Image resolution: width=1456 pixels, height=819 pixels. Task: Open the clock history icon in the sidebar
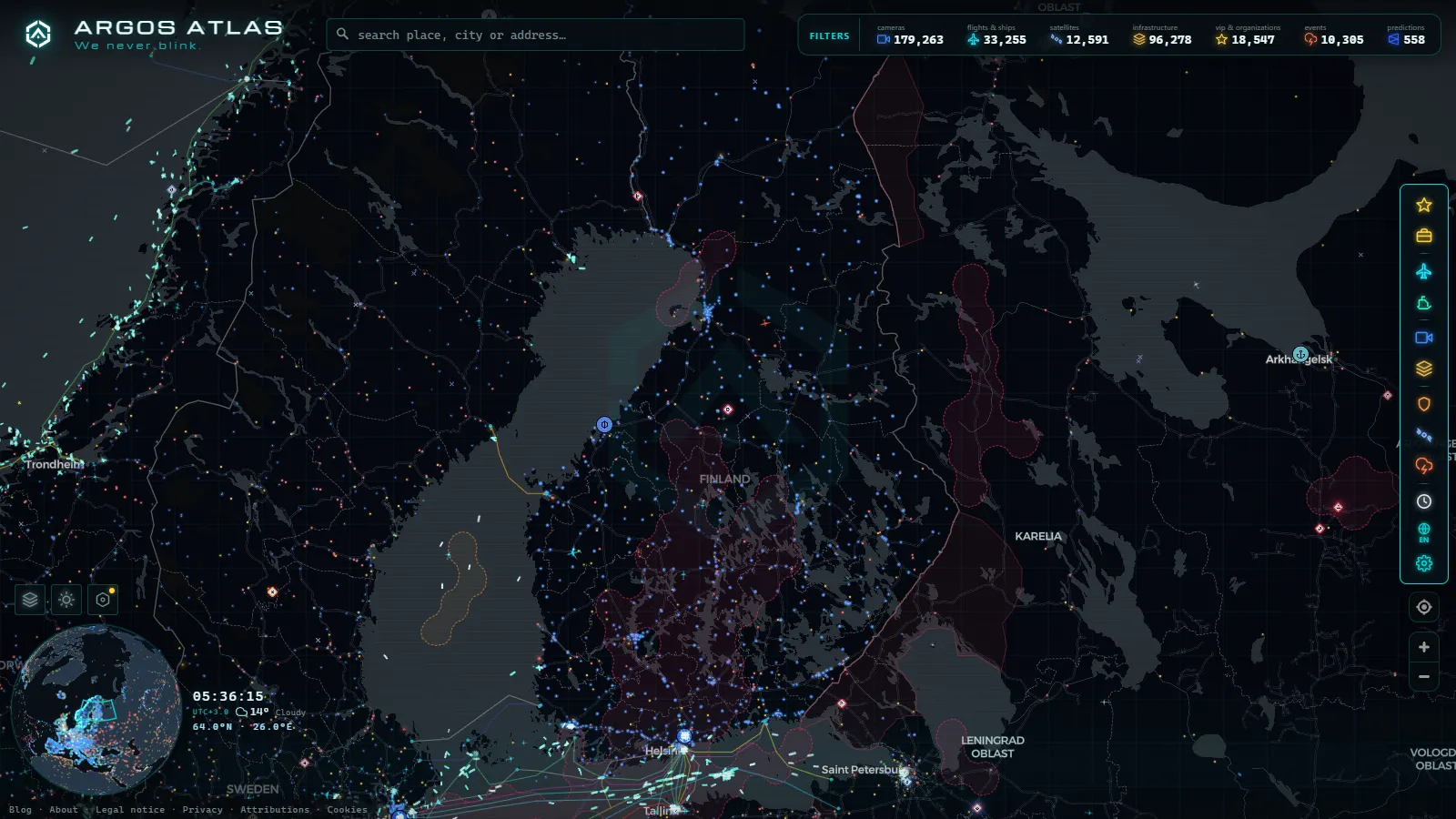click(1424, 501)
